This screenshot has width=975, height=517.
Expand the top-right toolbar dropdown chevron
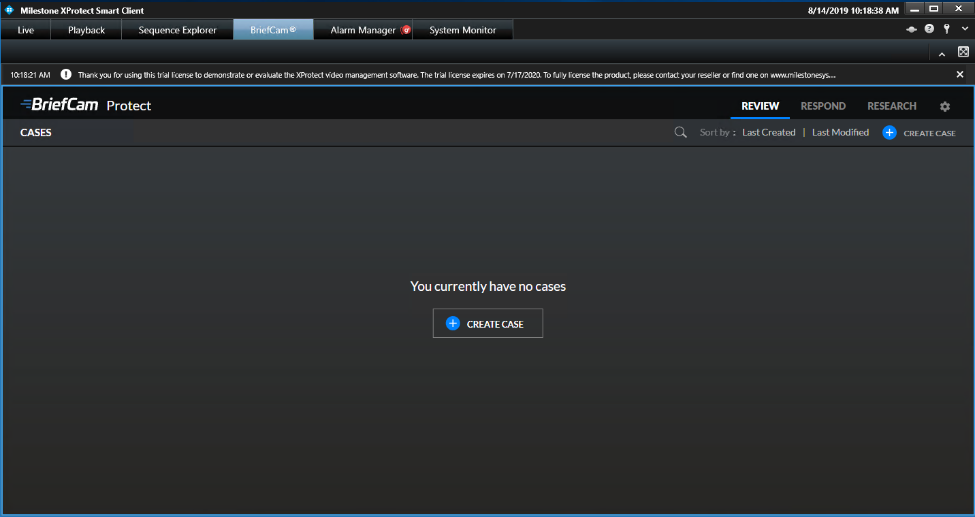(x=964, y=29)
